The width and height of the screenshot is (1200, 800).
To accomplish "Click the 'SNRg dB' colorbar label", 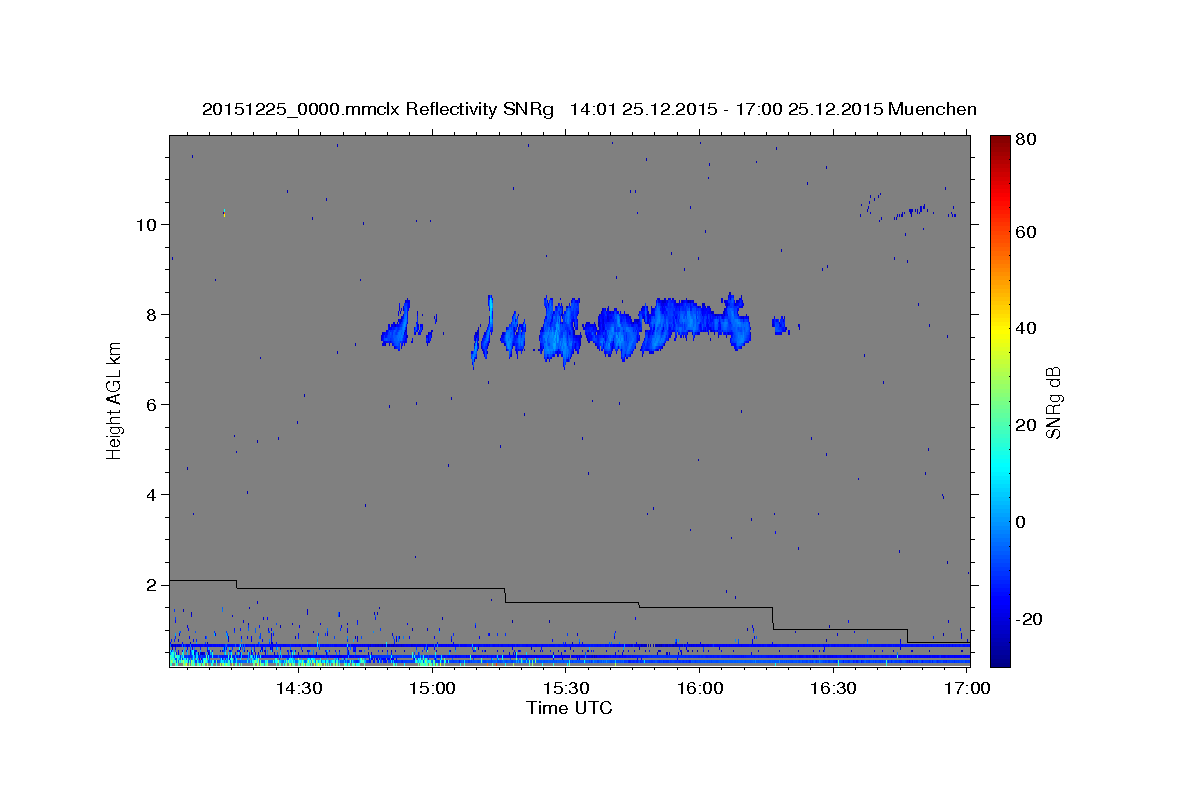I will tap(1052, 402).
